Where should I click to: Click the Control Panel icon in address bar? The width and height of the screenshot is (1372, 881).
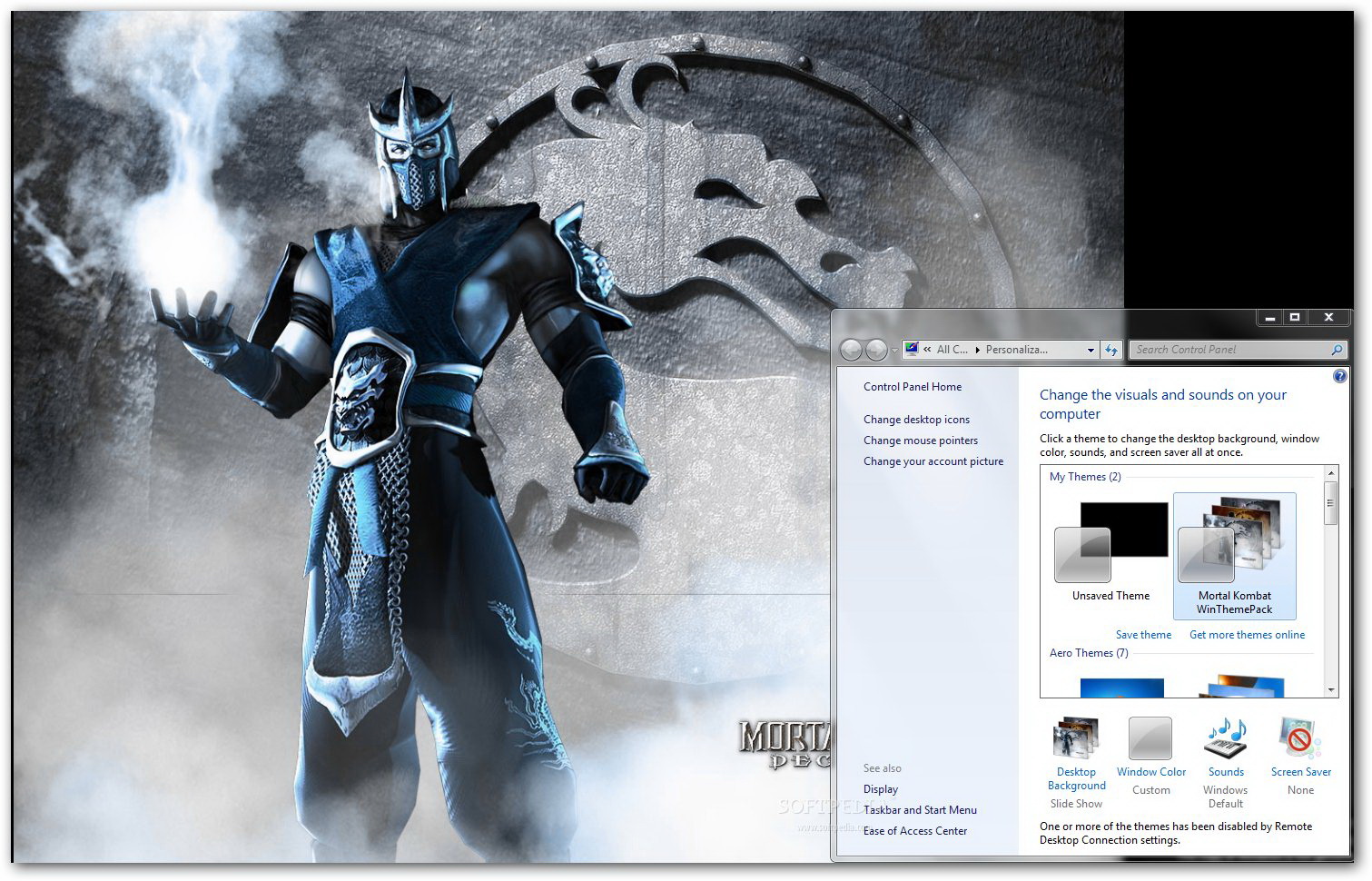tap(912, 349)
